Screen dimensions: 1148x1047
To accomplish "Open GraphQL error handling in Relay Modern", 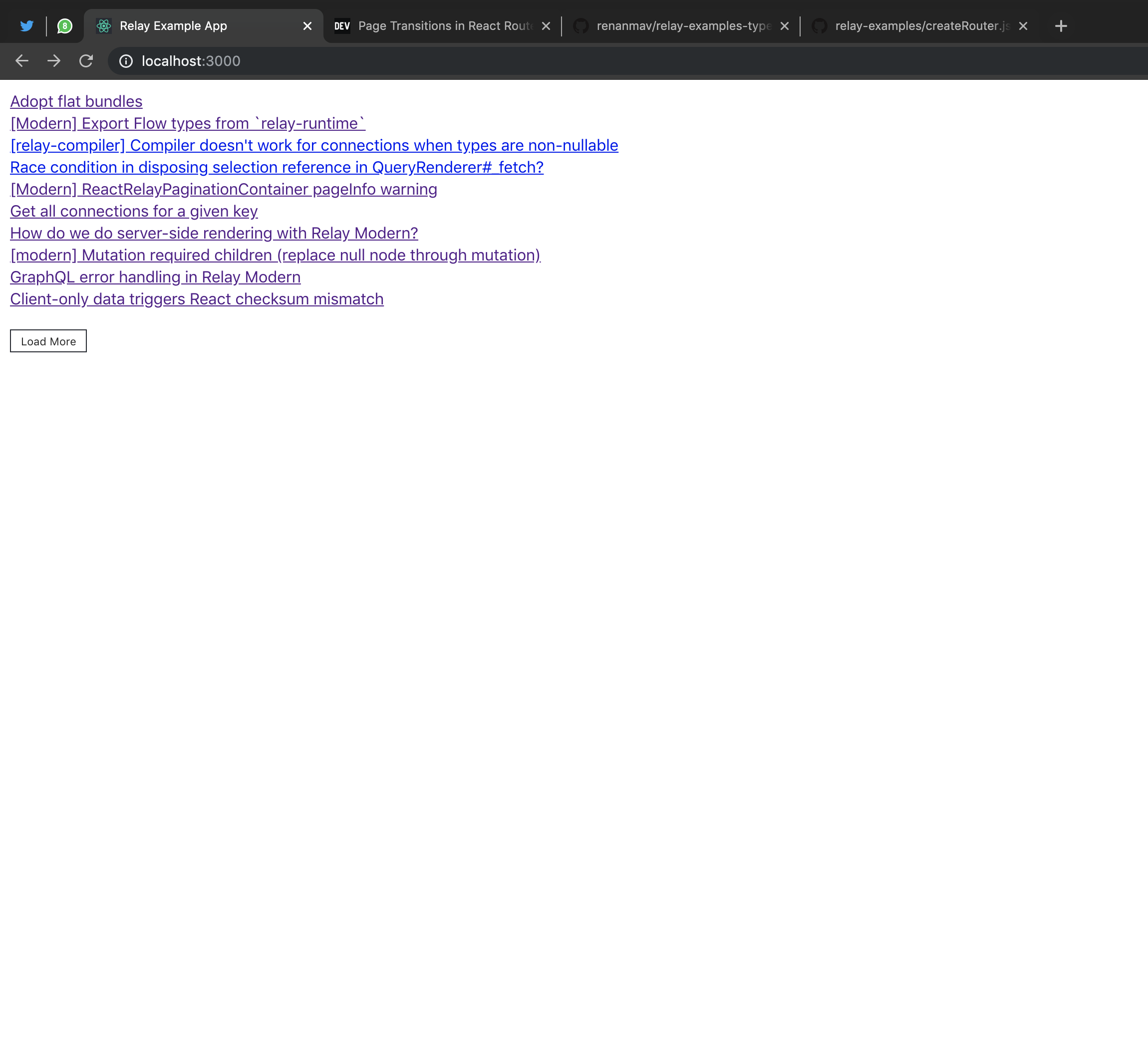I will pos(155,277).
